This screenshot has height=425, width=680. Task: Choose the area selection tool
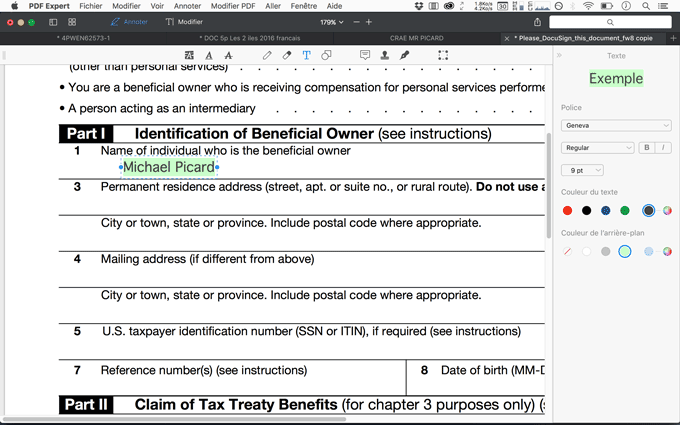click(443, 55)
